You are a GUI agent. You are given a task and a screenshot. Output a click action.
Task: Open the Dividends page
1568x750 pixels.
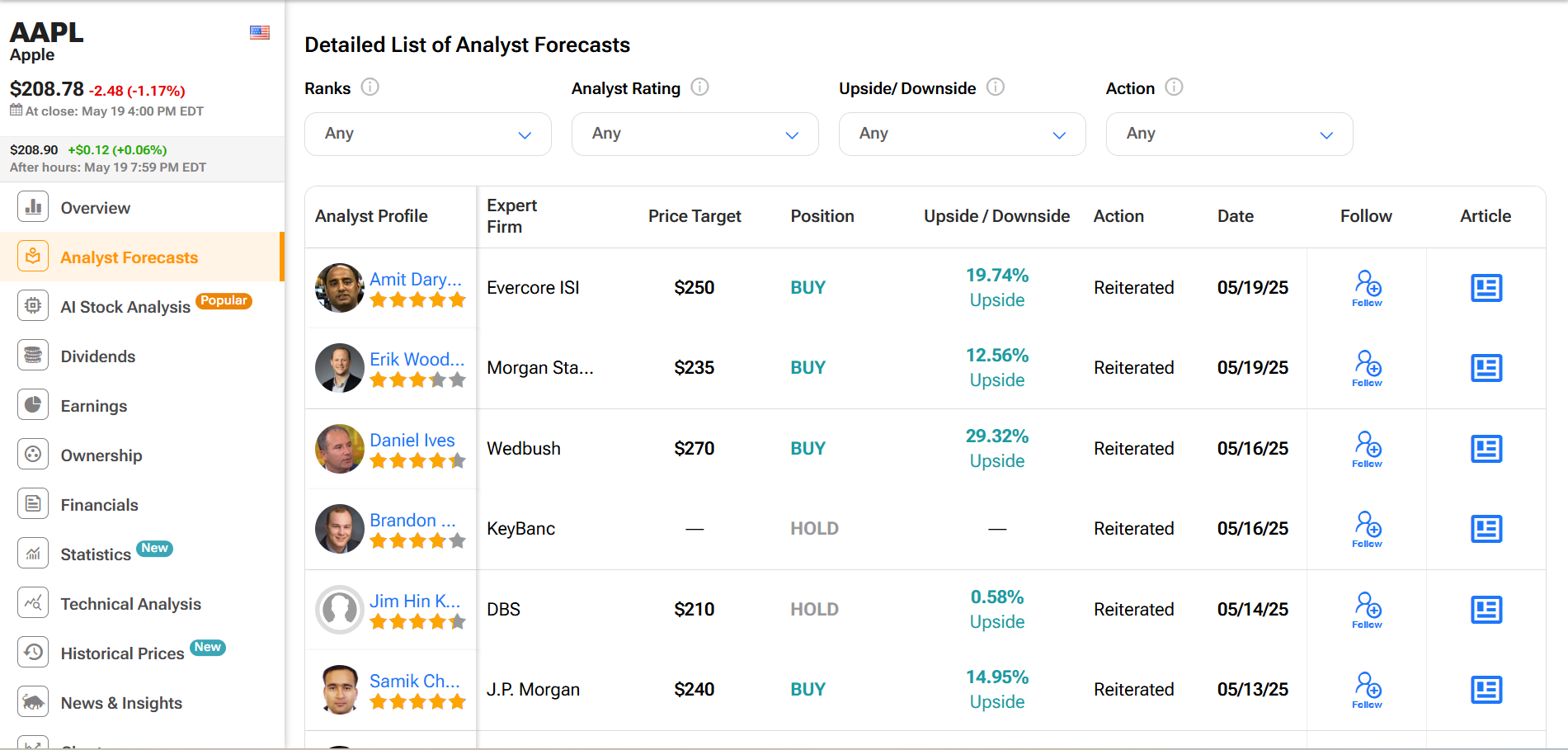click(98, 356)
